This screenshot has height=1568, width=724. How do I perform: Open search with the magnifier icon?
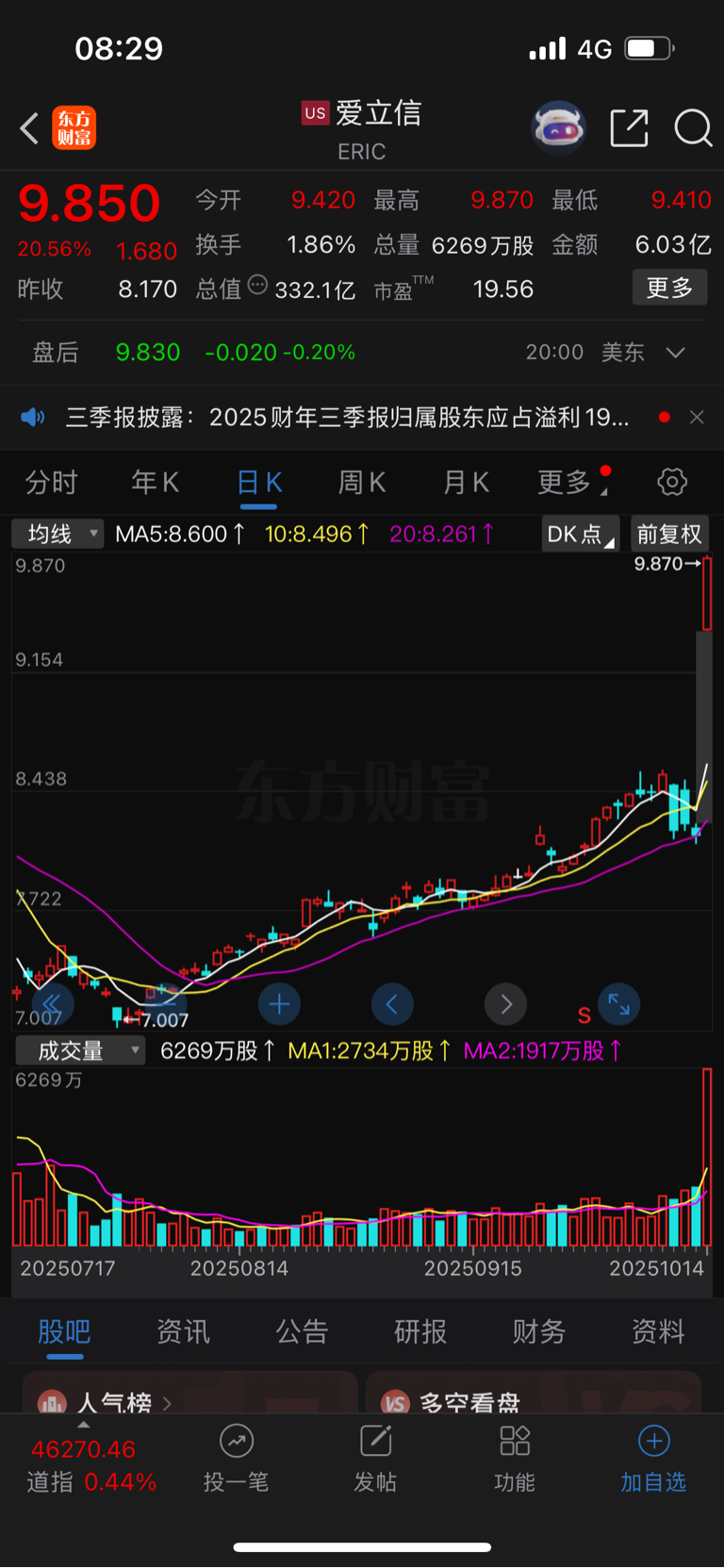693,127
